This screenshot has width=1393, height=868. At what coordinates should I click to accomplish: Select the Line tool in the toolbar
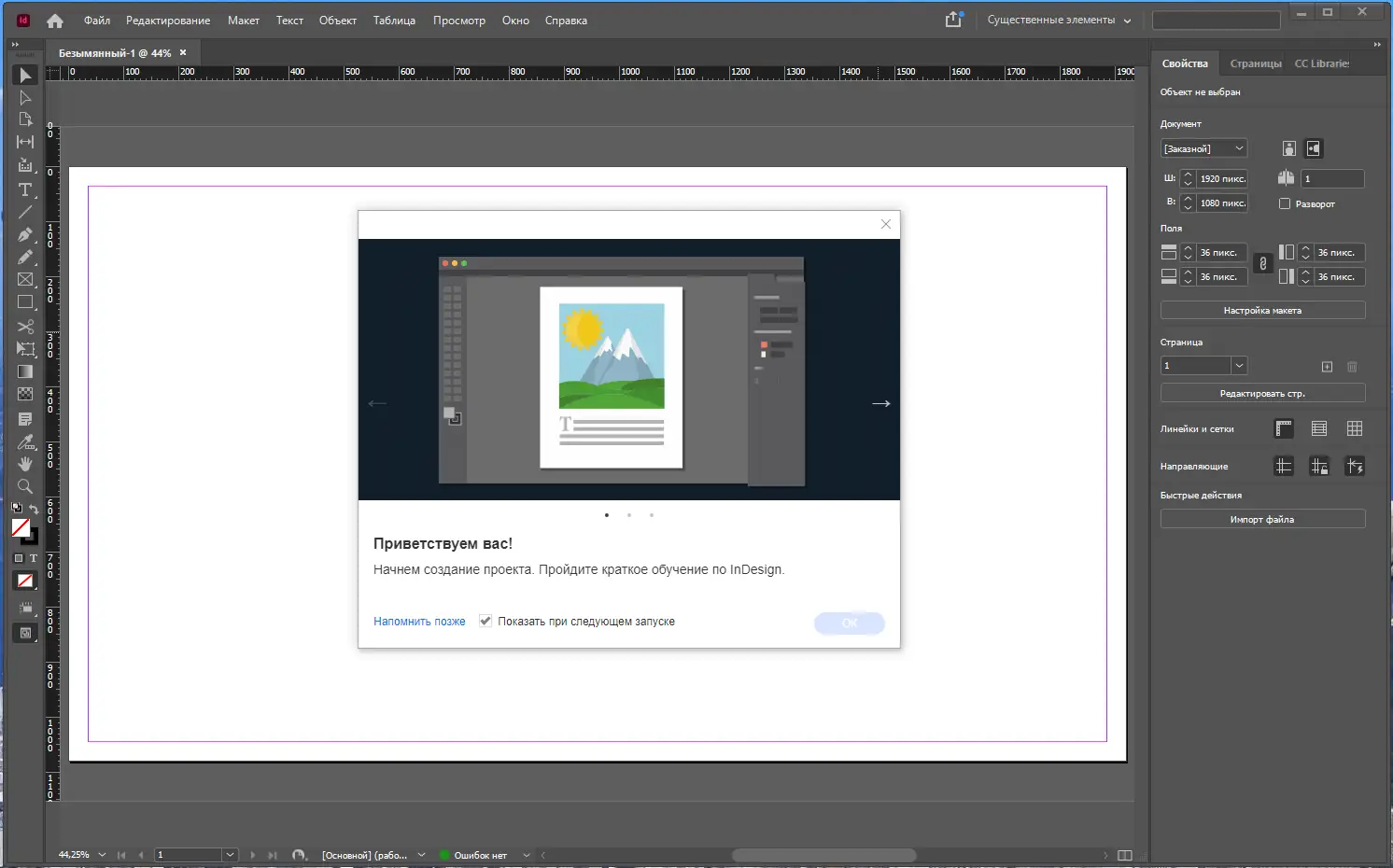[x=25, y=213]
